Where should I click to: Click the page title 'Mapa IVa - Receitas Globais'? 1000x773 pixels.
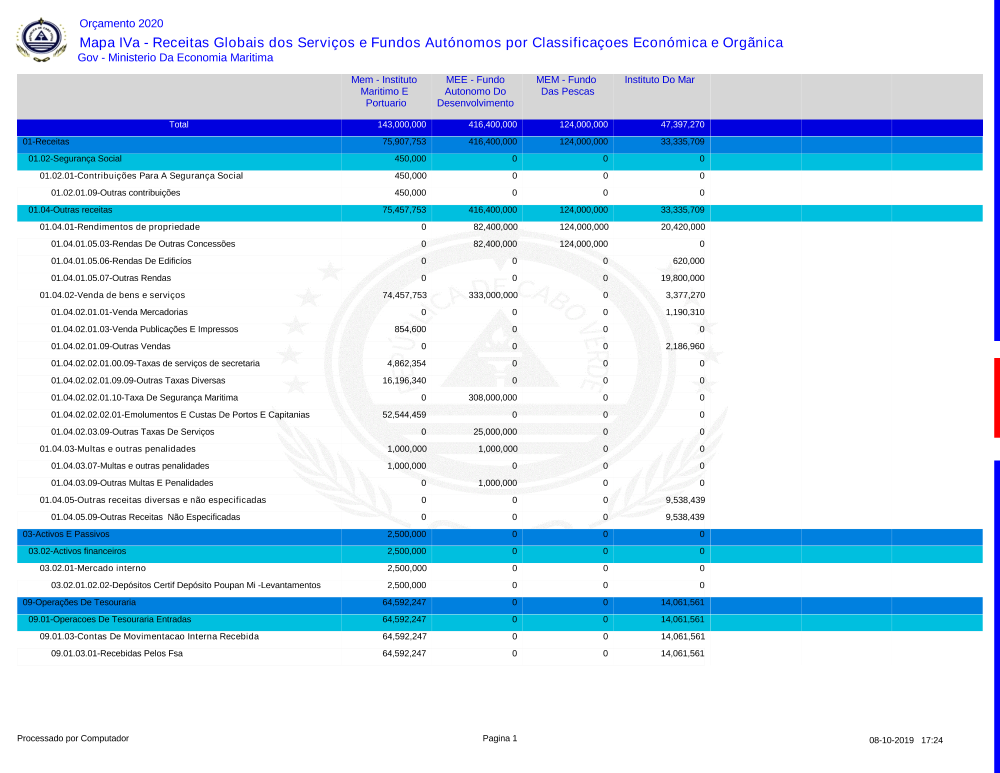(430, 42)
